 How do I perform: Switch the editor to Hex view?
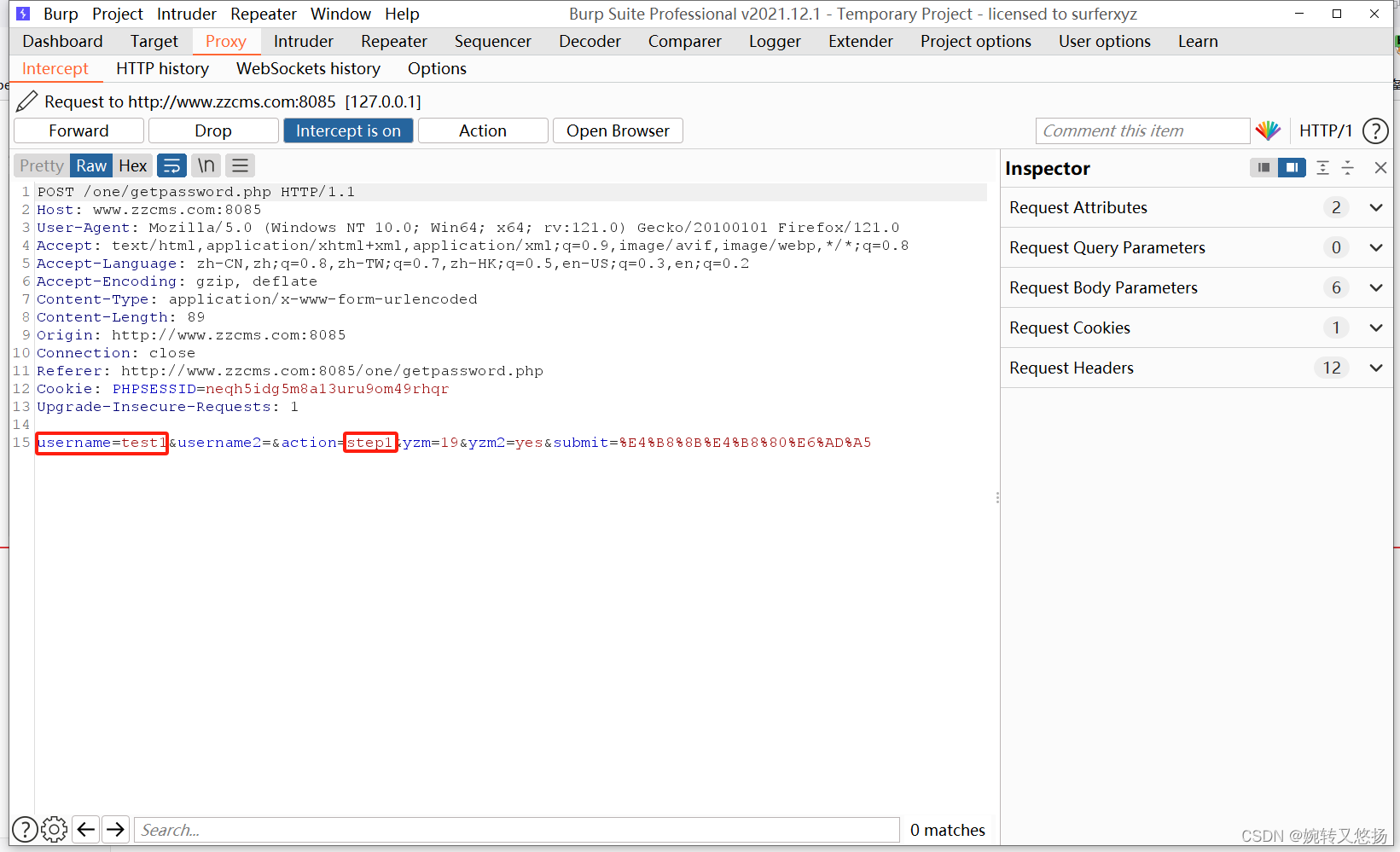132,165
